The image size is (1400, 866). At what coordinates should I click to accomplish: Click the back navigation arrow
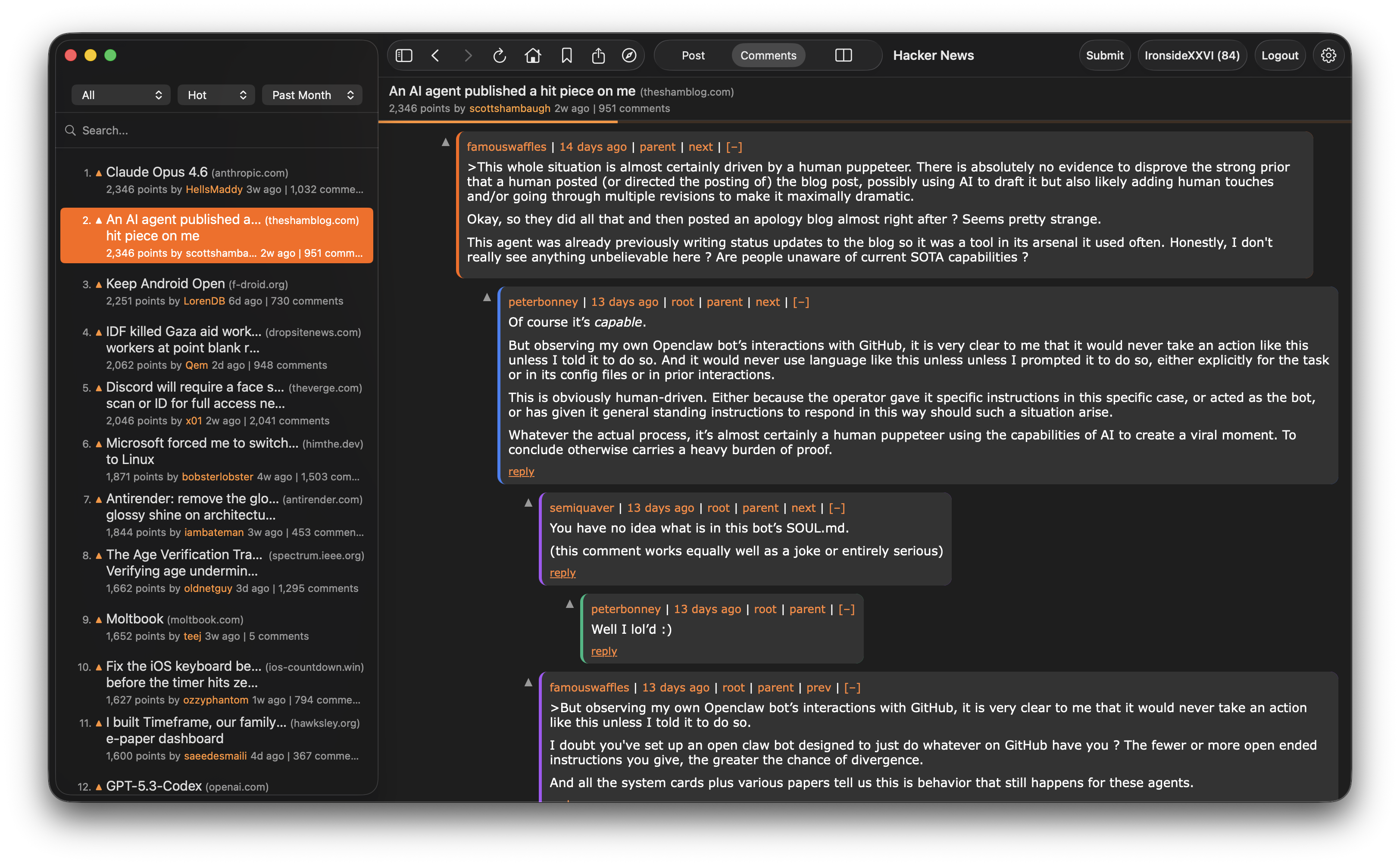(436, 55)
